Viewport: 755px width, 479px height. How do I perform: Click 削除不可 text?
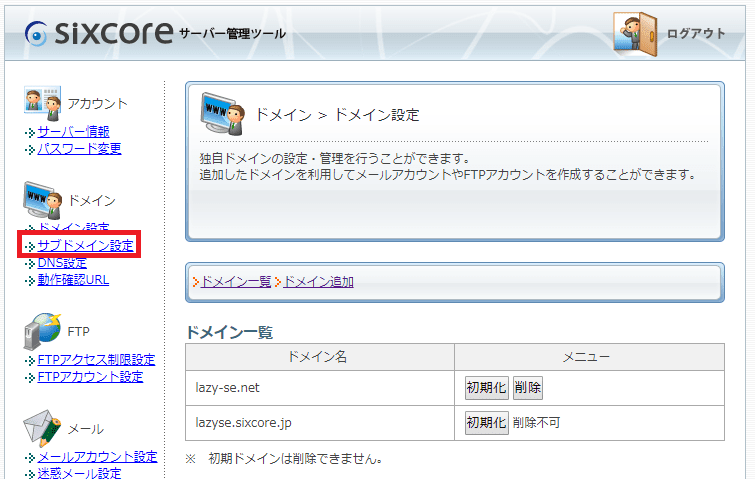click(x=536, y=423)
